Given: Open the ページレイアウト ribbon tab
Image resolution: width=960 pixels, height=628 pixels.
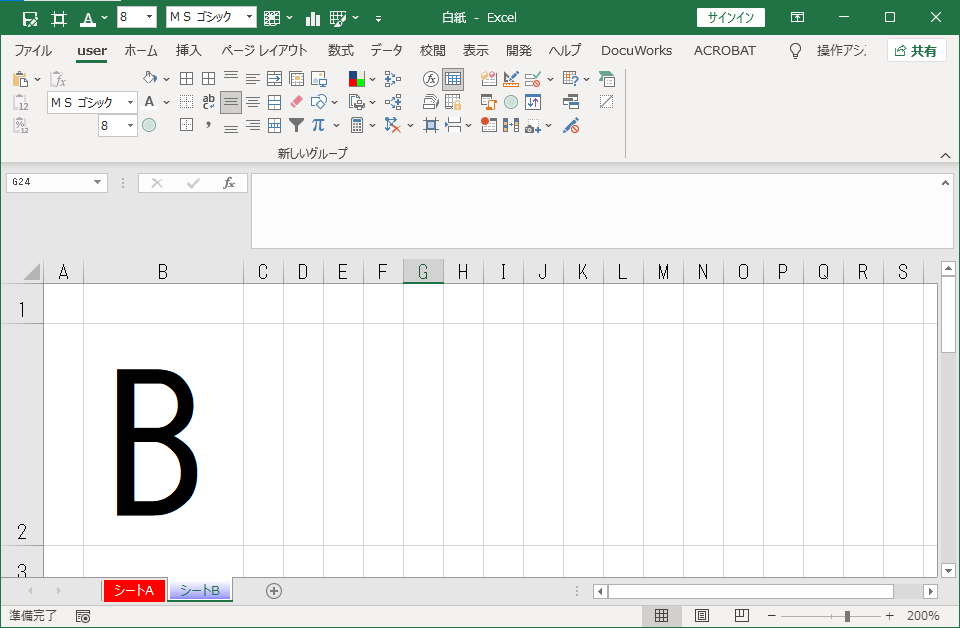Looking at the screenshot, I should click(x=264, y=51).
